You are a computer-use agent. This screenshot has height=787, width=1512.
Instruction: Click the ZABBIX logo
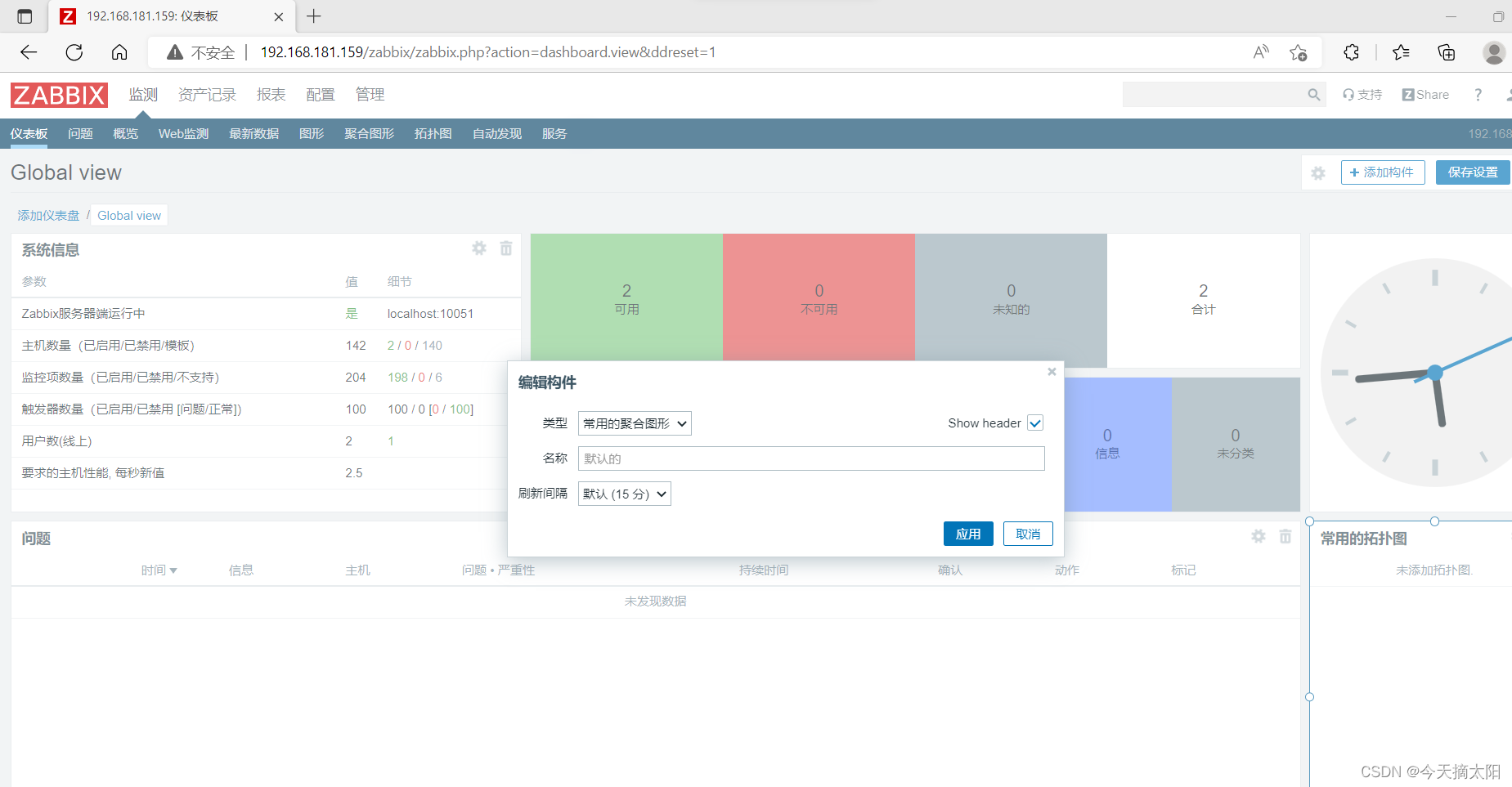tap(59, 95)
